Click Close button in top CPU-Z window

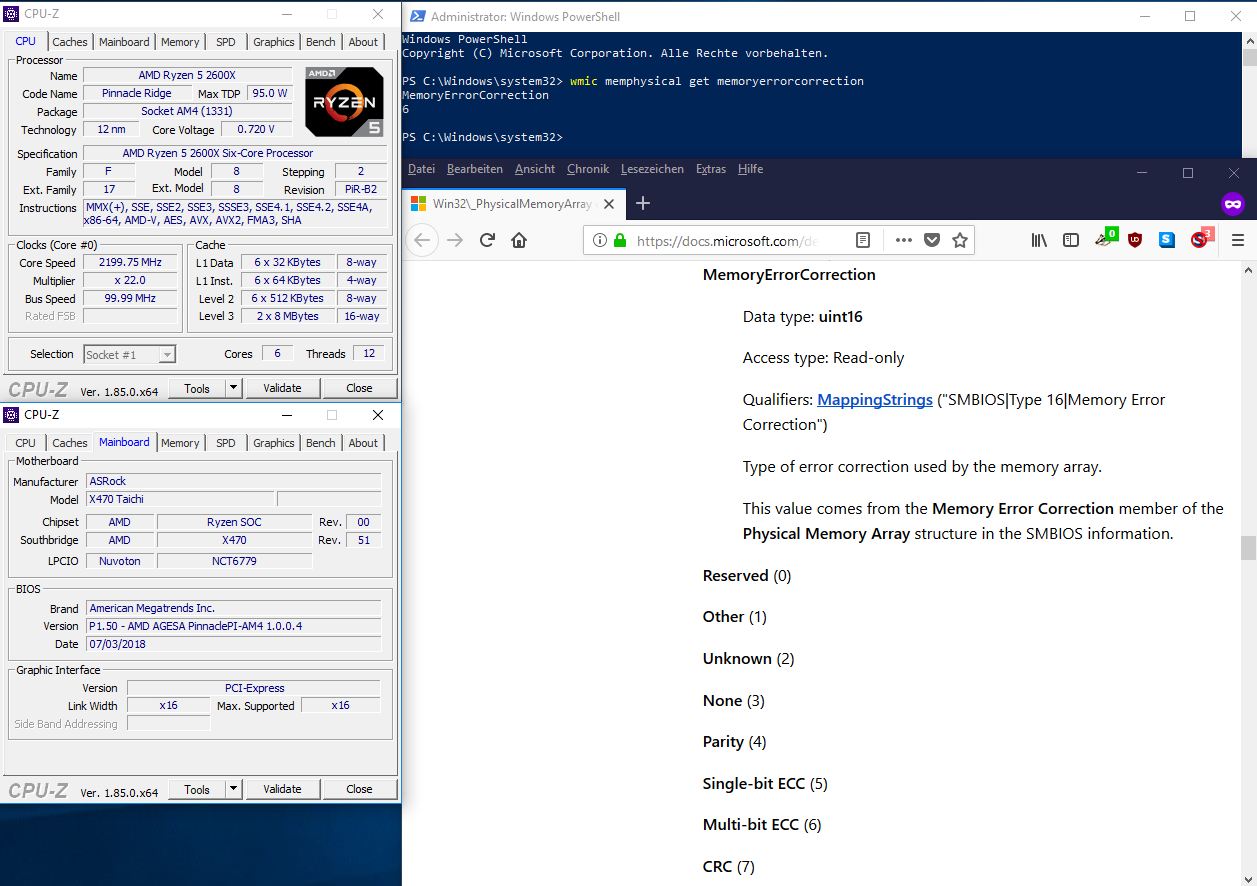click(359, 388)
